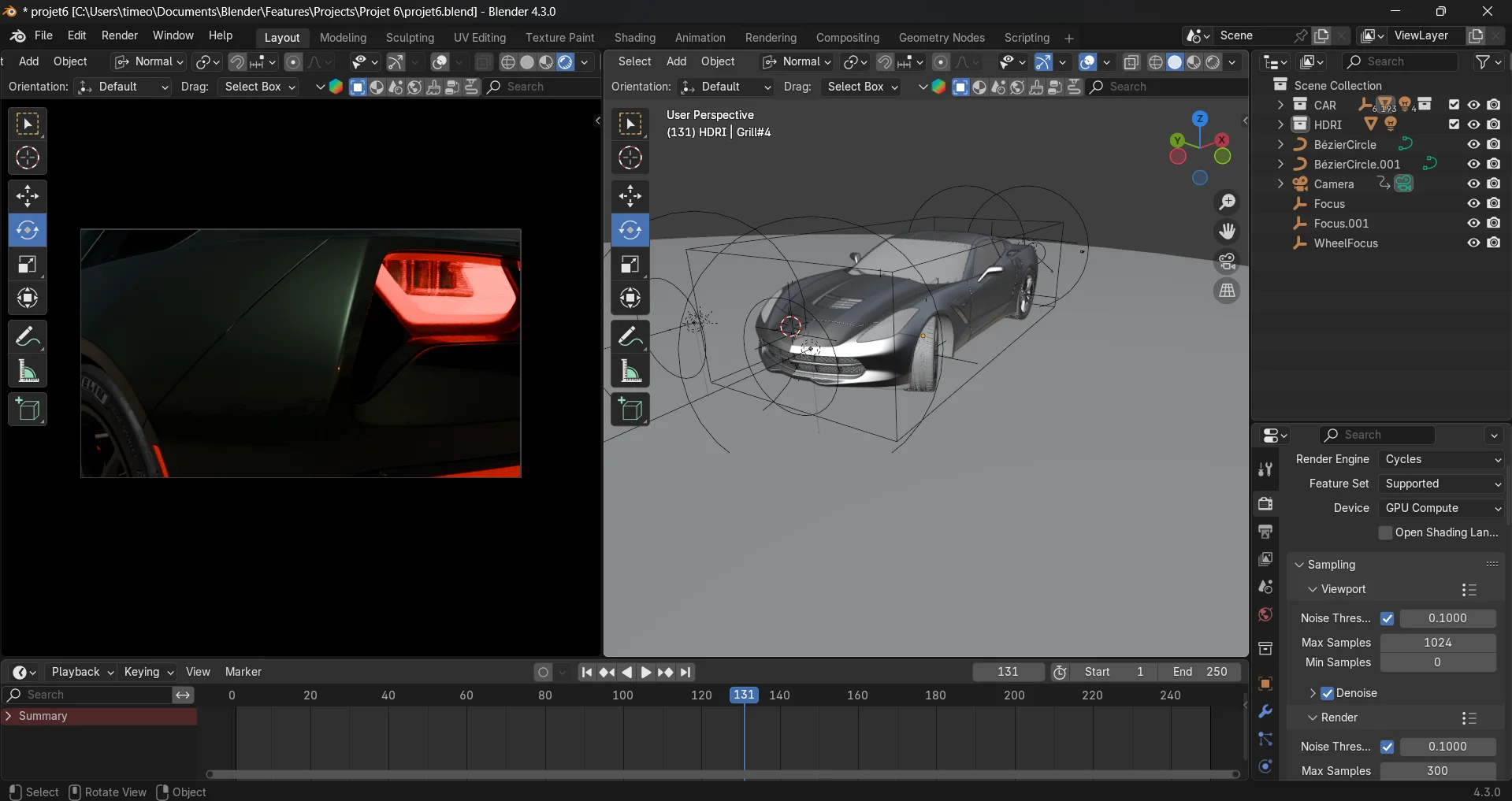Viewport: 1512px width, 801px height.
Task: Click the Transform tool in right viewport
Action: 630,299
